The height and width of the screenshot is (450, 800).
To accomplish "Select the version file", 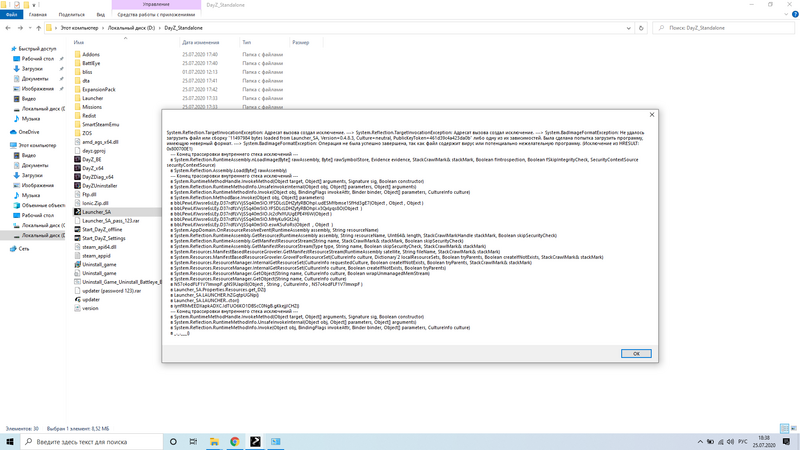I will [x=90, y=308].
